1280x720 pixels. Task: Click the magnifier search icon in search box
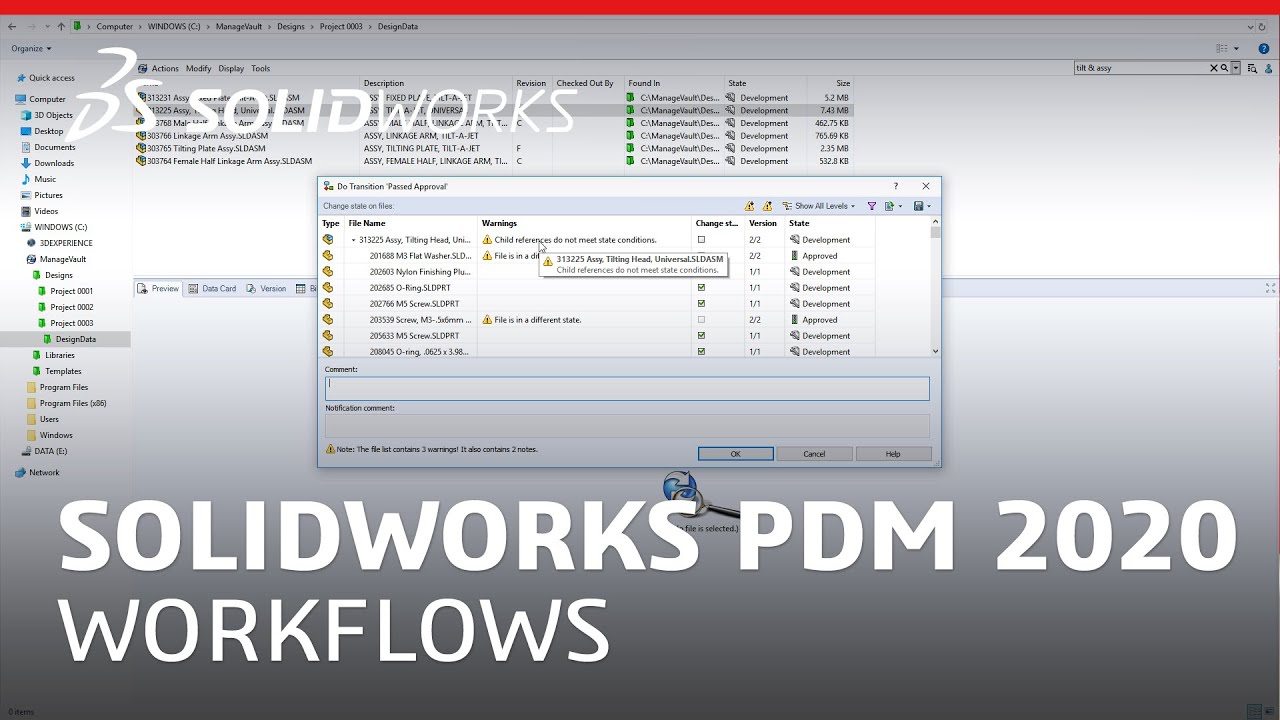(1224, 68)
